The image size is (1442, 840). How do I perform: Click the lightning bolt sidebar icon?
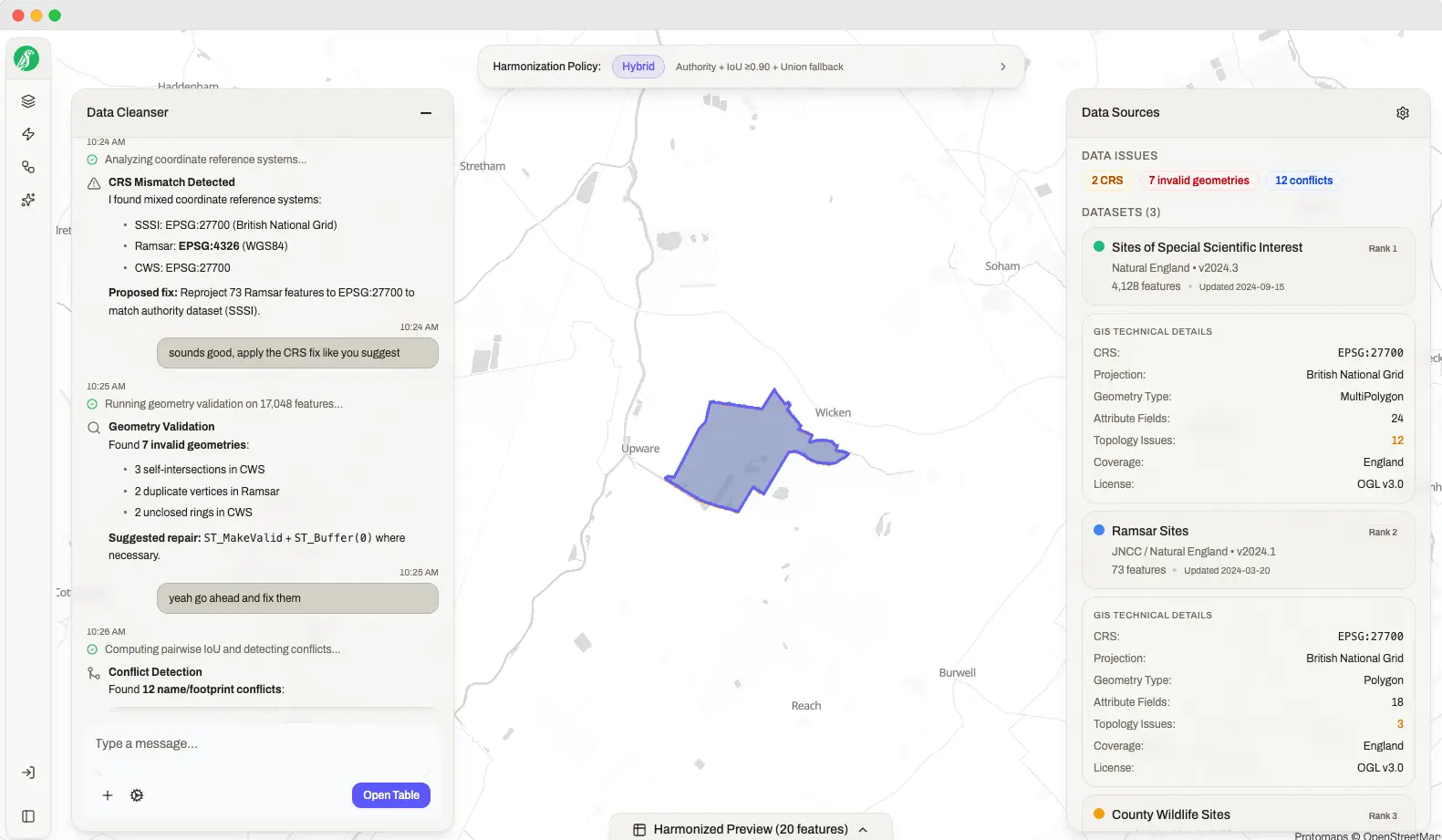pyautogui.click(x=28, y=134)
